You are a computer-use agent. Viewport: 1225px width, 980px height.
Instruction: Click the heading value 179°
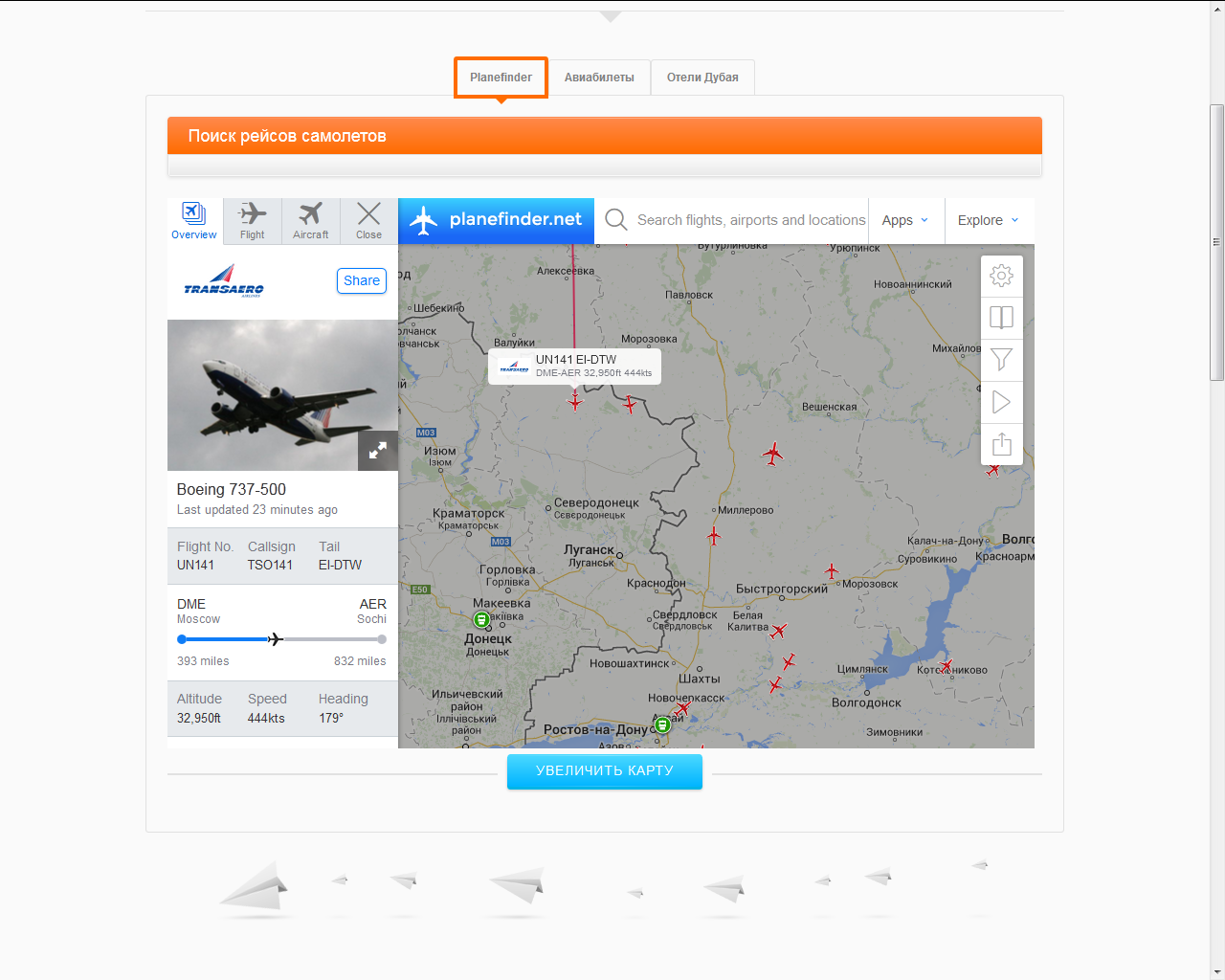(x=331, y=718)
